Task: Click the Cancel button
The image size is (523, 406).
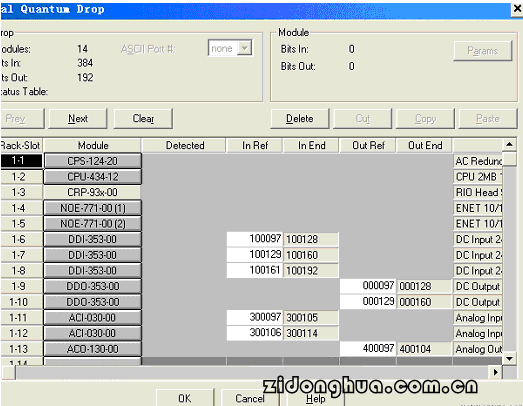Action: 250,398
